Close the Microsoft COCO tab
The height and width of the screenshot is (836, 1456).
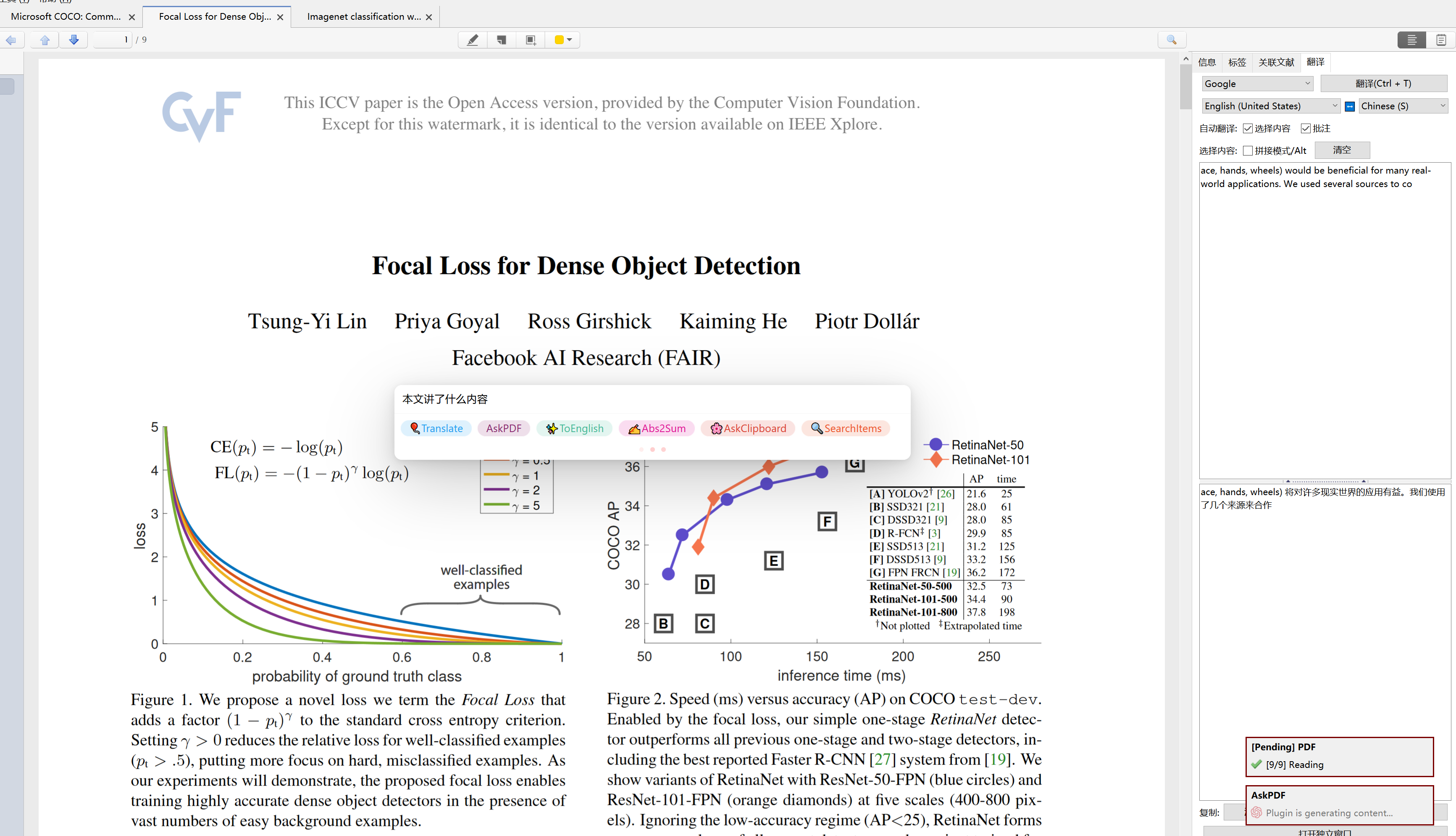point(132,17)
